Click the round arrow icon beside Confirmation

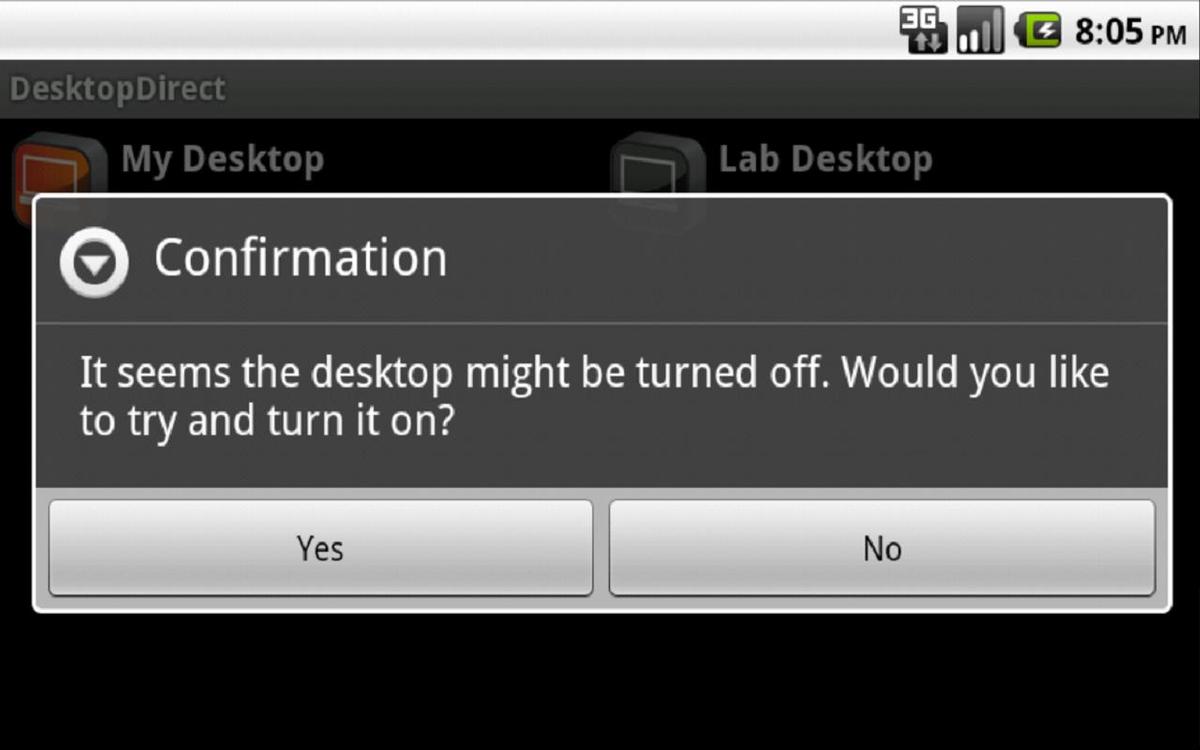(93, 263)
